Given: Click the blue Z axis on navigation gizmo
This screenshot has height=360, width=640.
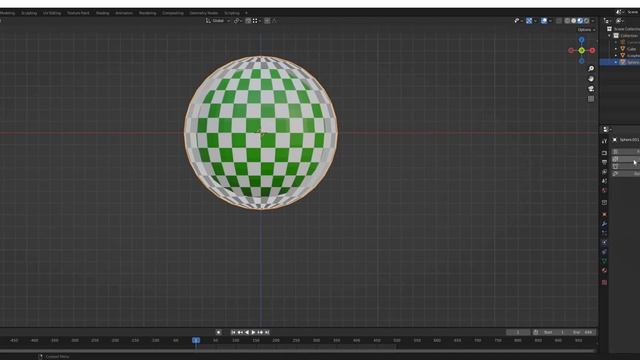Looking at the screenshot, I should pos(581,40).
